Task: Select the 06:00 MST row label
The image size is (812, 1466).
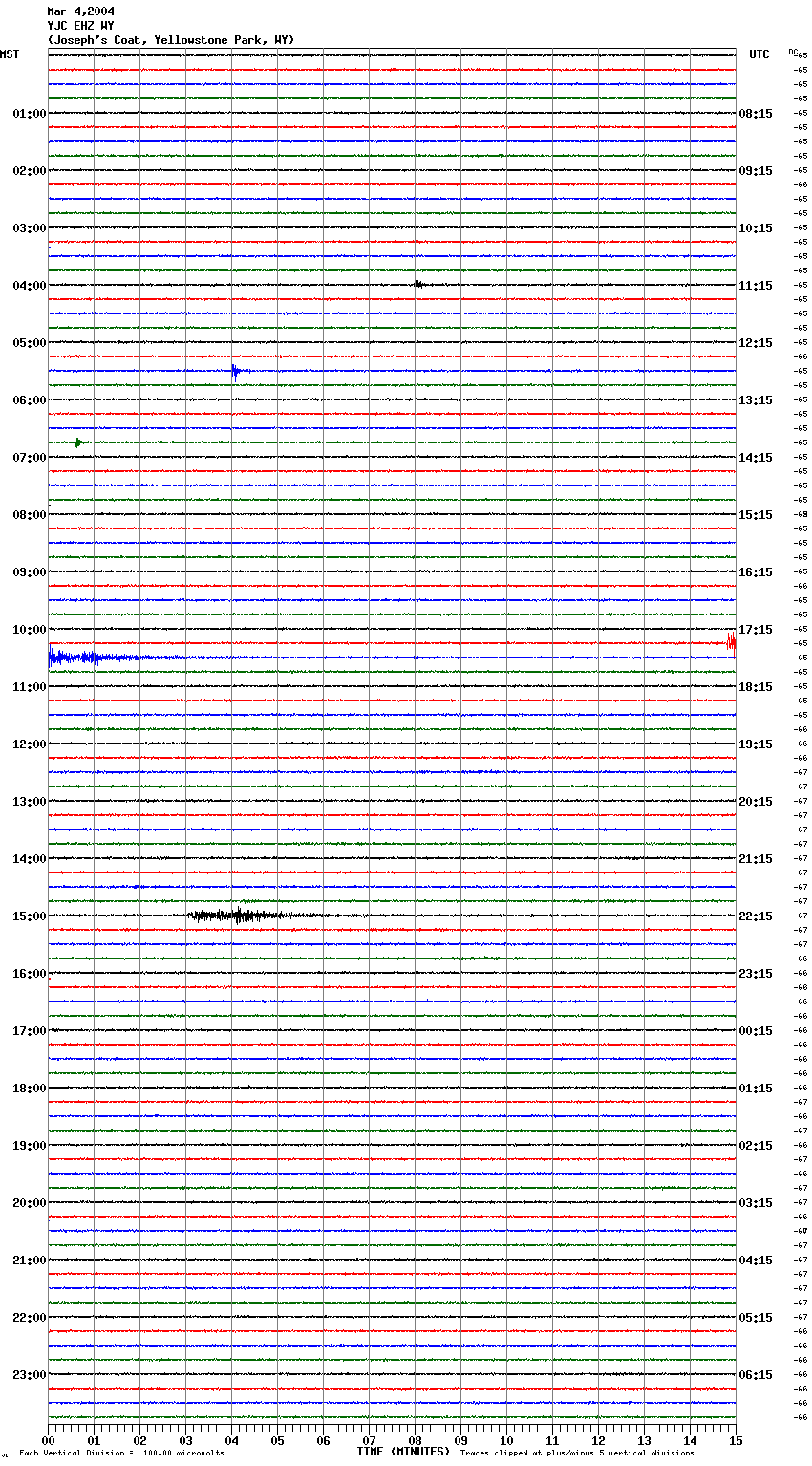Action: click(x=30, y=400)
